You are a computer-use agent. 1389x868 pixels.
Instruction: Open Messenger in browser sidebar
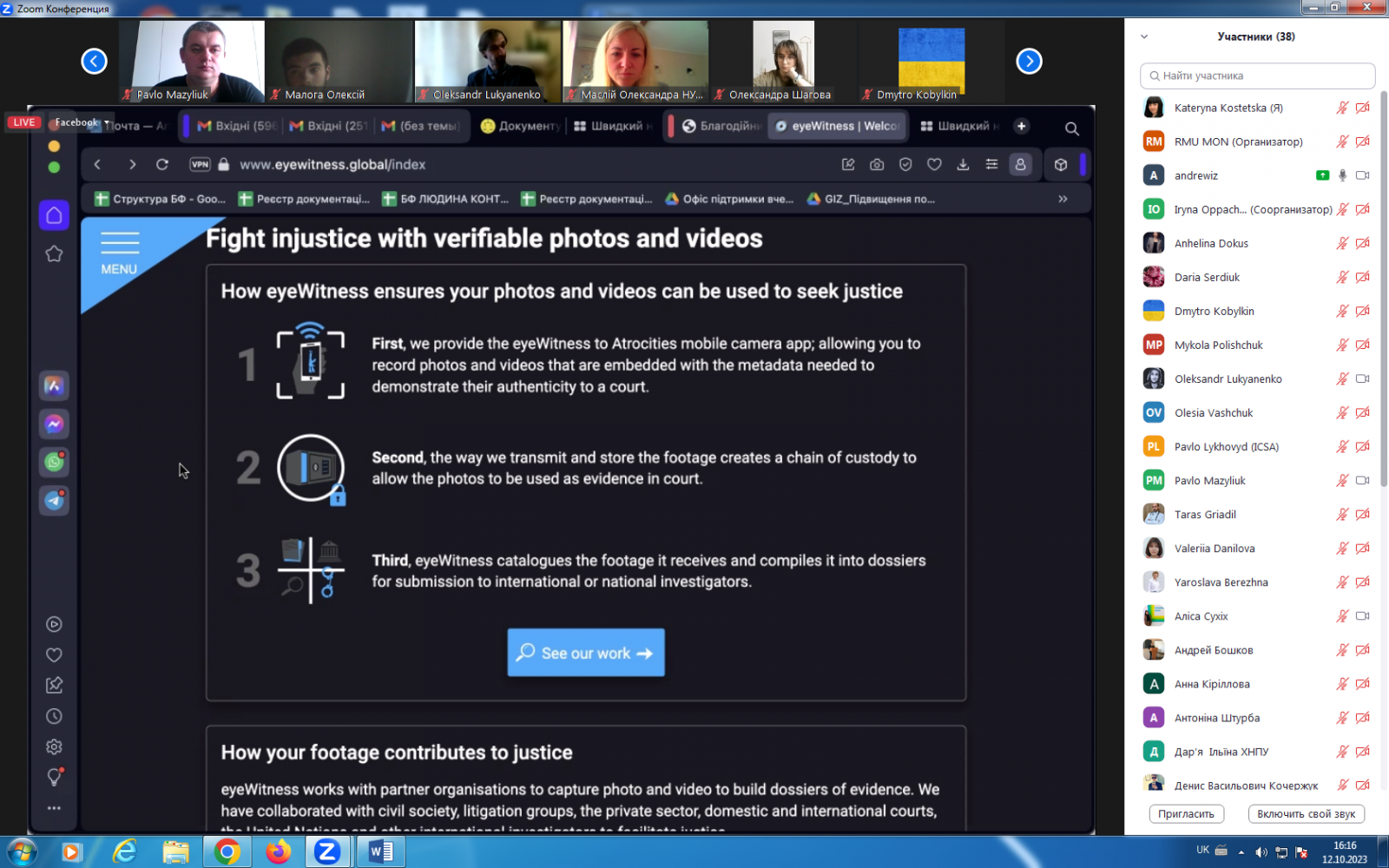(x=54, y=424)
